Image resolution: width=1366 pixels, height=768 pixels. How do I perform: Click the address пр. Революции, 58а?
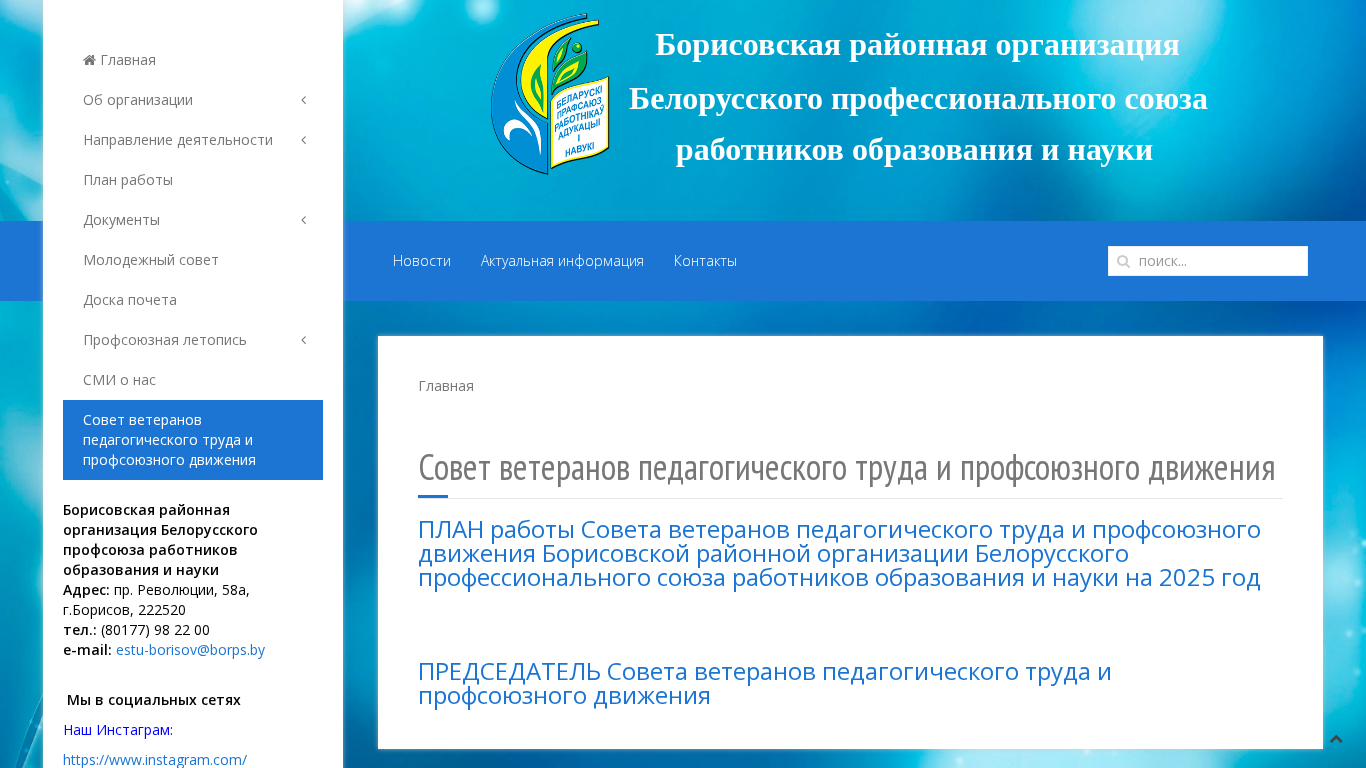[182, 590]
